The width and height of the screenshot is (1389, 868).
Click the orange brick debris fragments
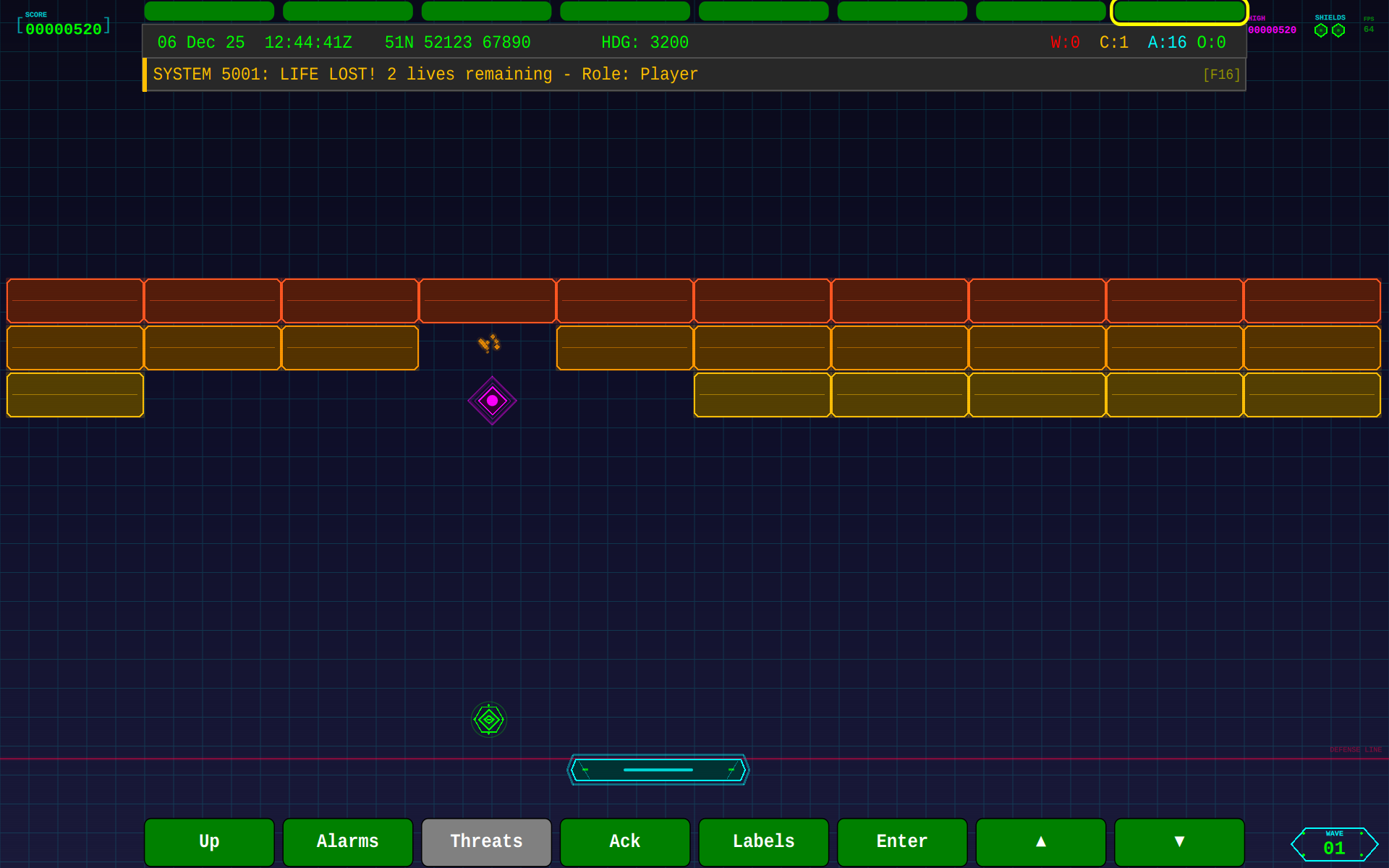point(490,343)
